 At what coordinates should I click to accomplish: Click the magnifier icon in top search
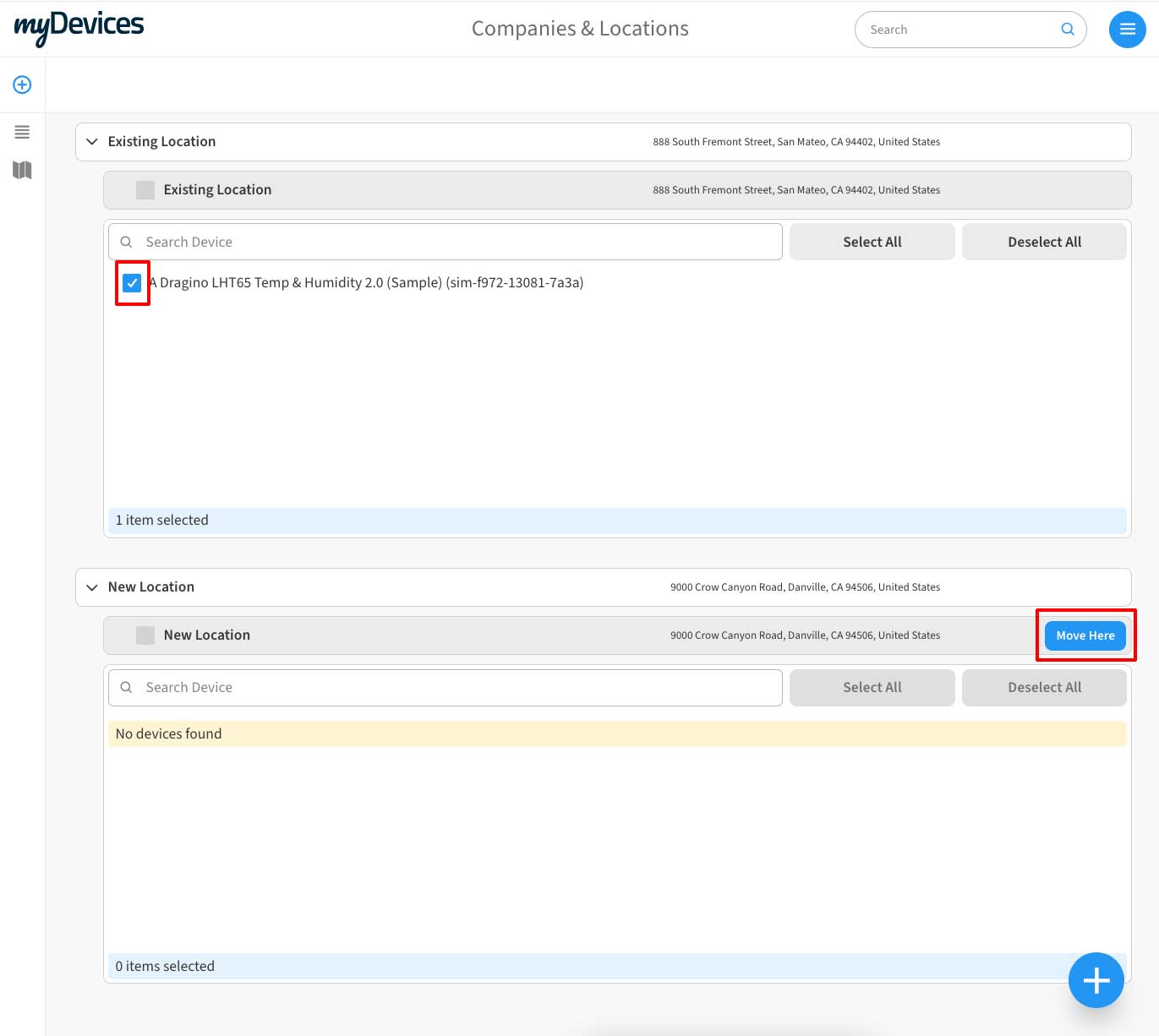[1068, 30]
